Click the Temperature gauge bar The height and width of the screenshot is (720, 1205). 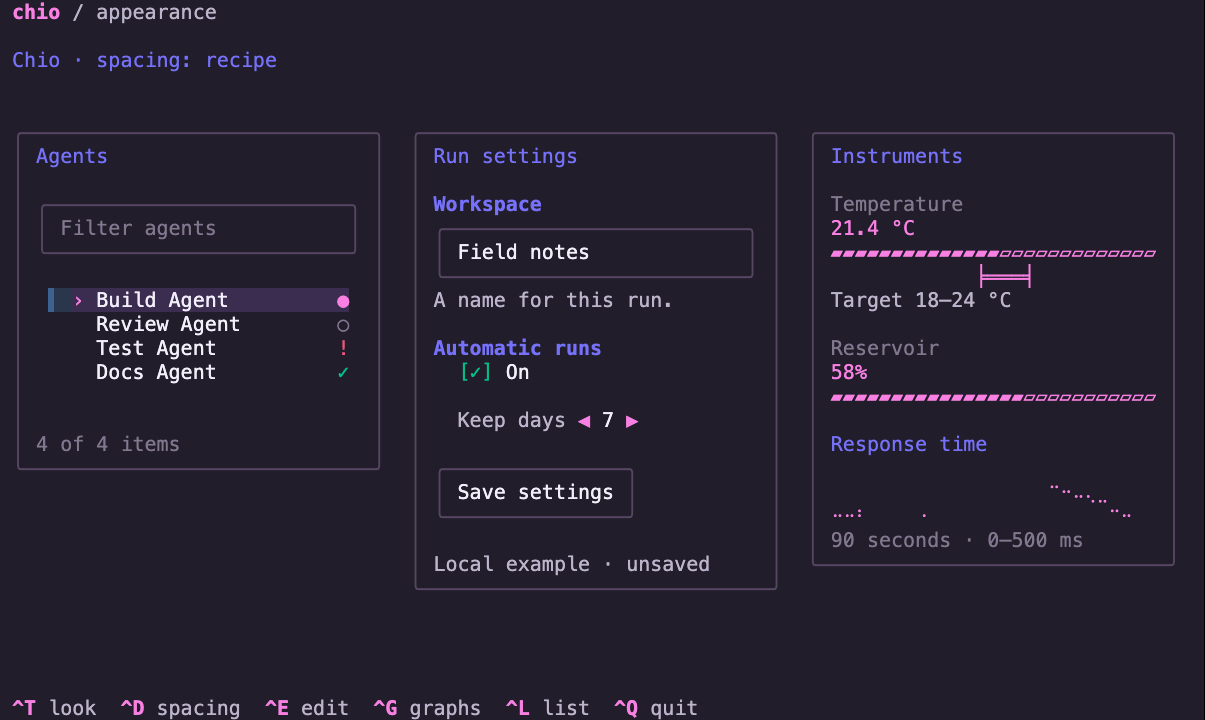pos(993,254)
